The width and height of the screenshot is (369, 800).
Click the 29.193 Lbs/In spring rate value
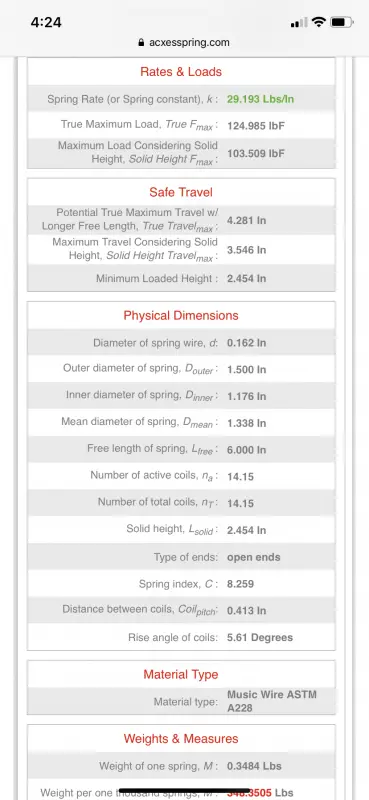click(x=260, y=99)
